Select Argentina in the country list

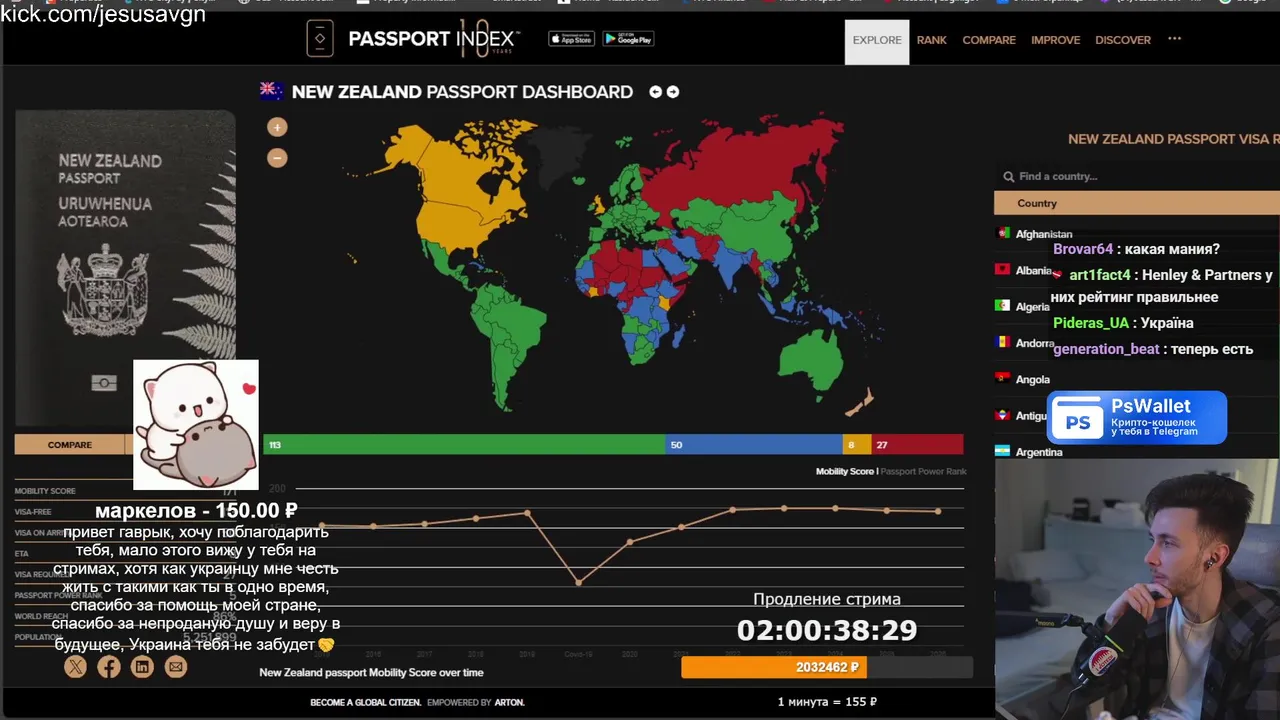[x=1039, y=452]
